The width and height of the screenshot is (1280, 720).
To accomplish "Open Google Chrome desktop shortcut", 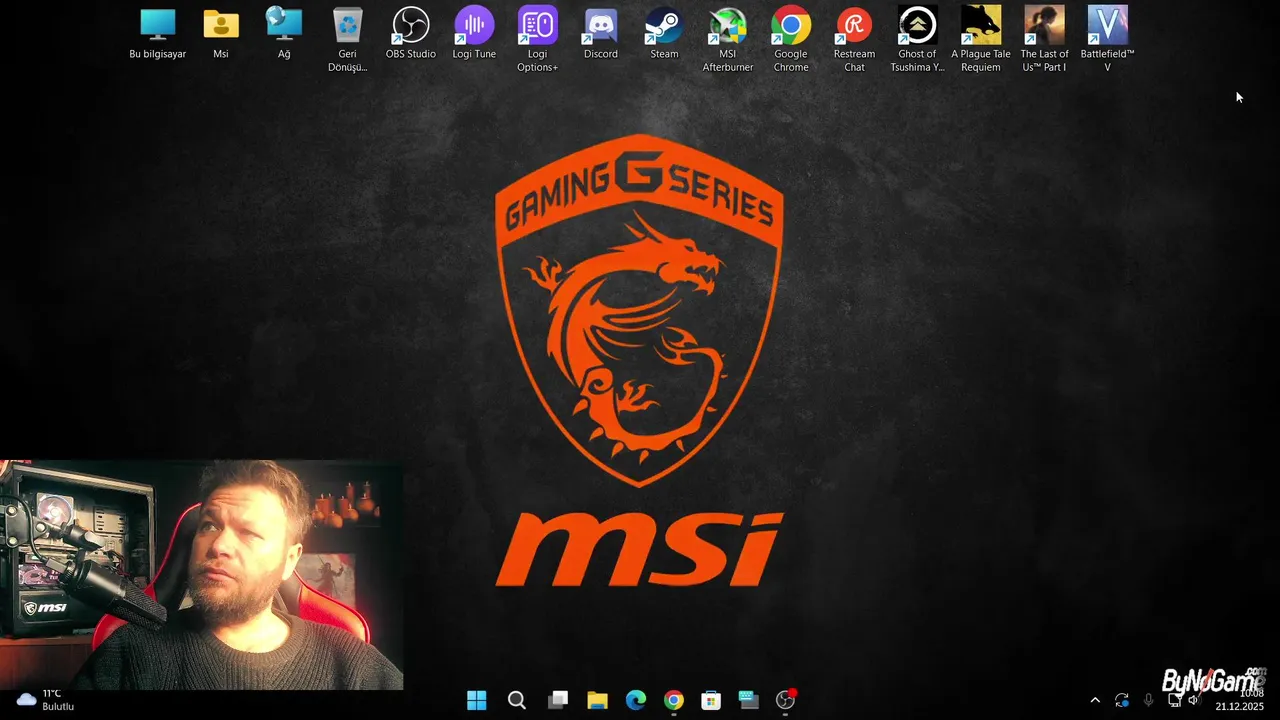I will point(791,40).
